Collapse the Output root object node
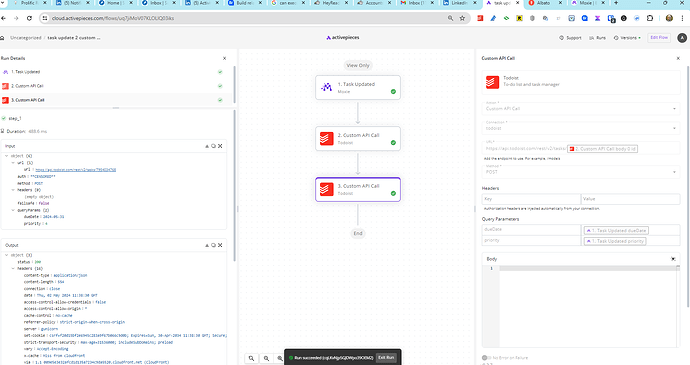Image resolution: width=690 pixels, height=365 pixels. 7,255
